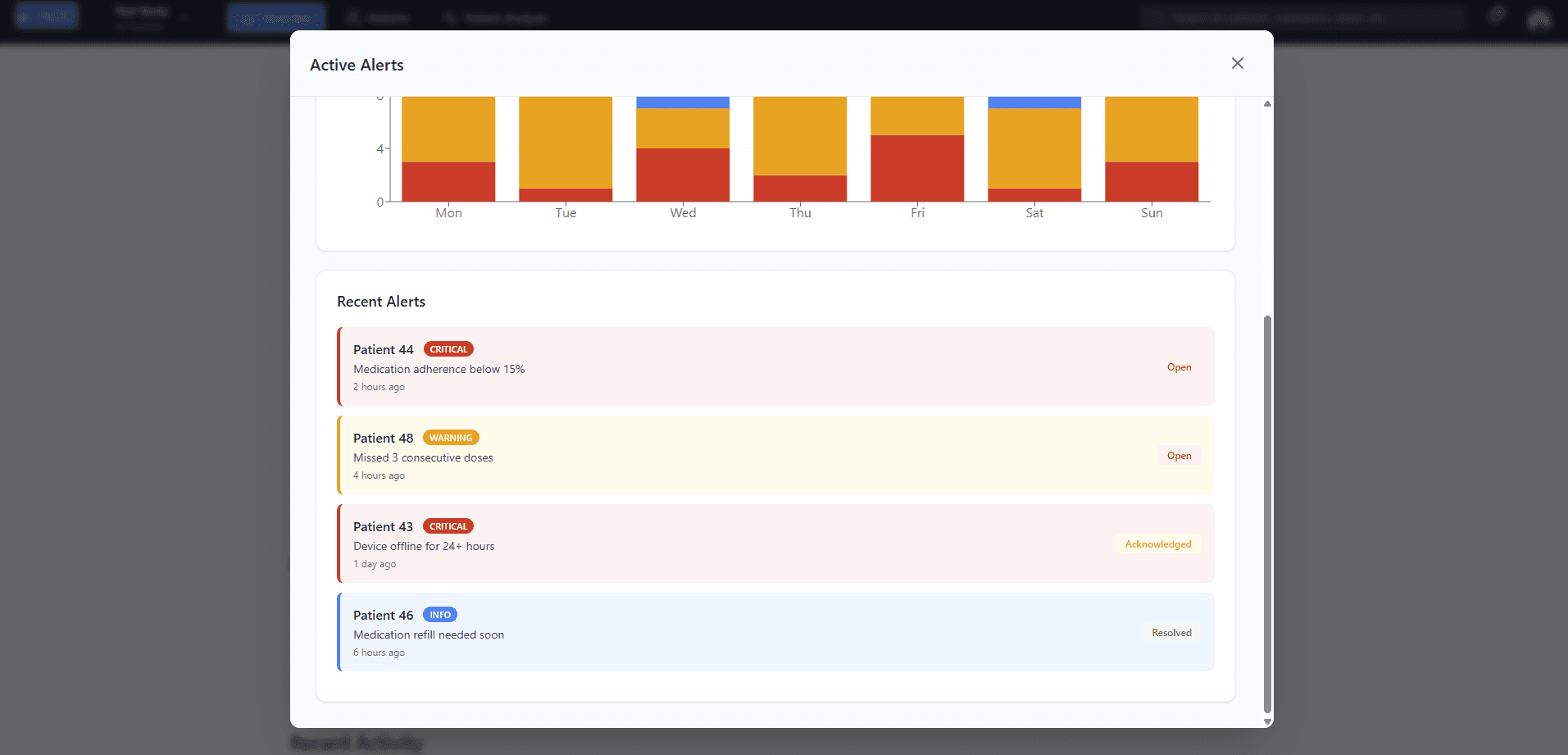Click the Open status on Patient 48 alert
The width and height of the screenshot is (1568, 755).
pyautogui.click(x=1179, y=455)
